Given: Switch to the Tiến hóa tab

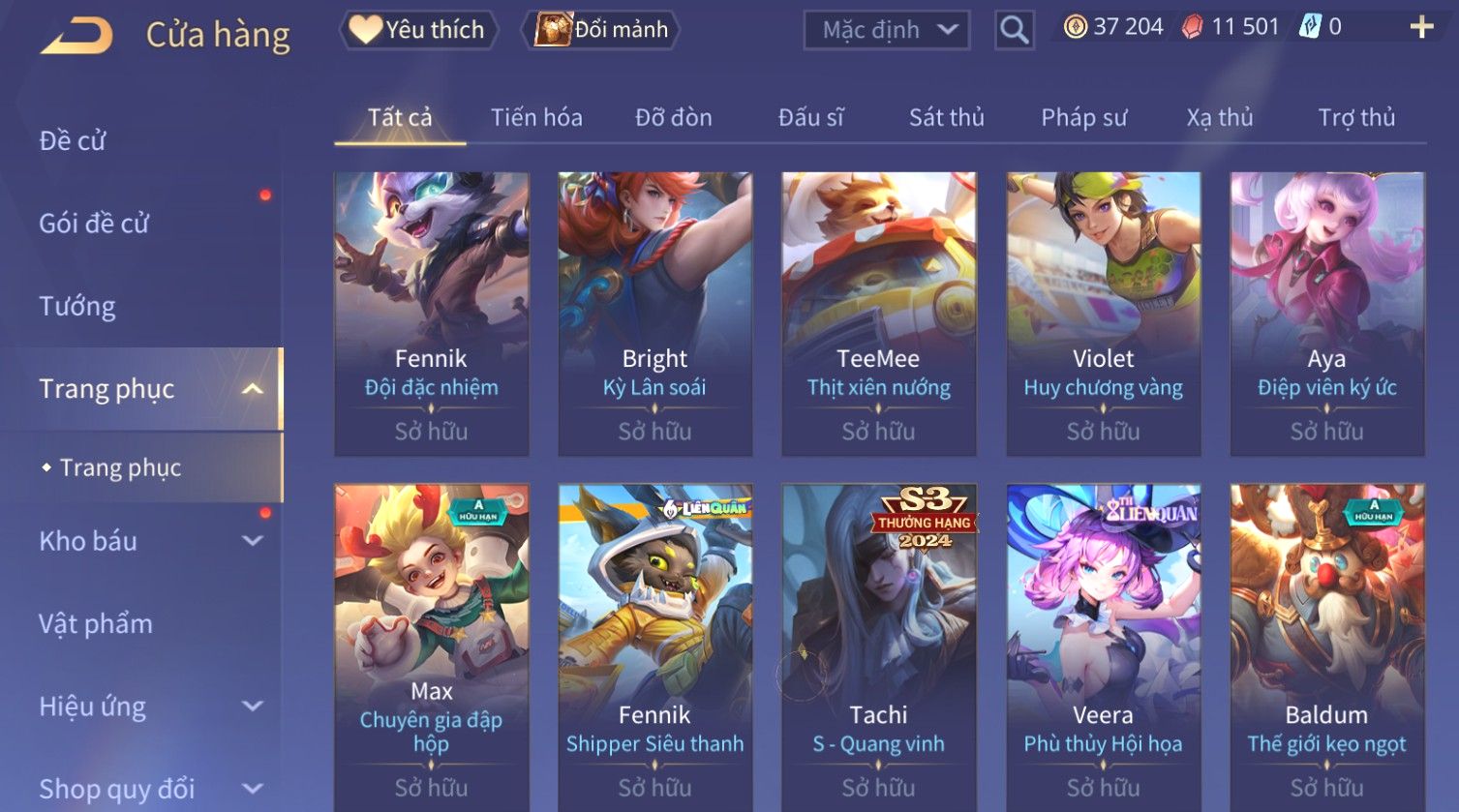Looking at the screenshot, I should (536, 118).
